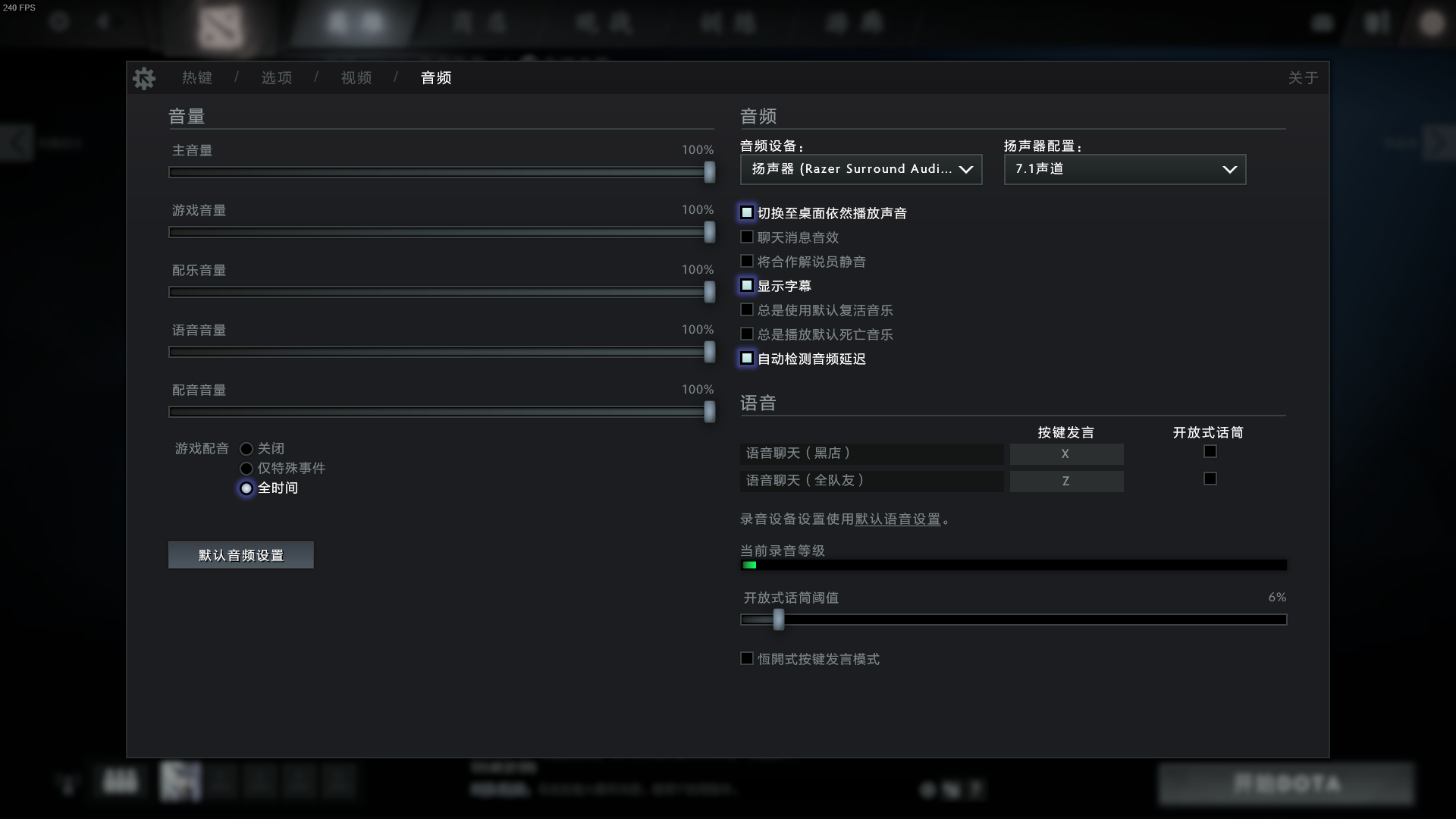The image size is (1456, 819).
Task: Click the settings gear icon
Action: 143,78
